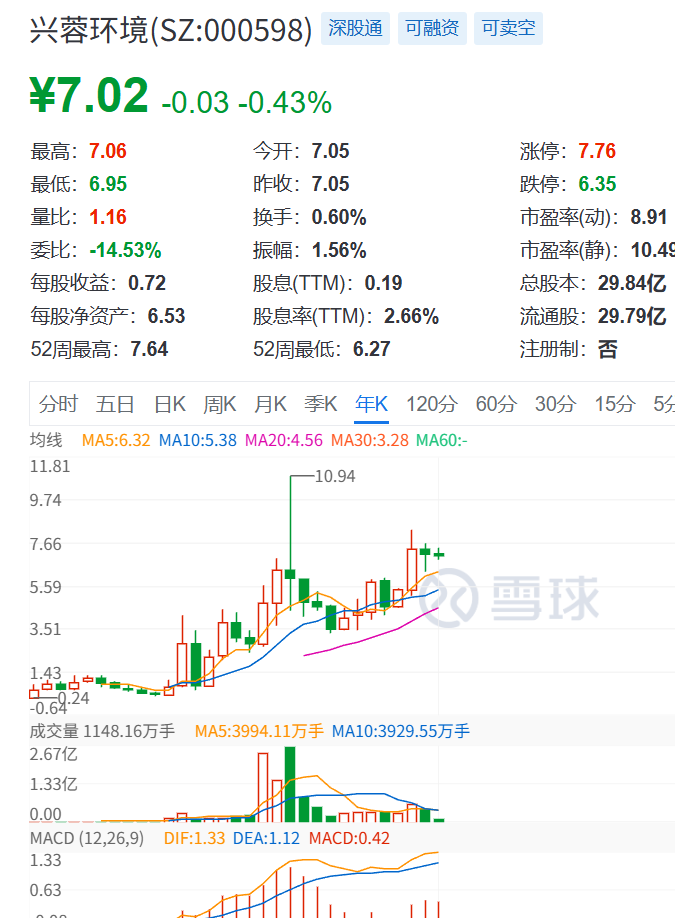This screenshot has height=918, width=675.
Task: Click the MA5:6.32 moving average label
Action: pos(116,440)
